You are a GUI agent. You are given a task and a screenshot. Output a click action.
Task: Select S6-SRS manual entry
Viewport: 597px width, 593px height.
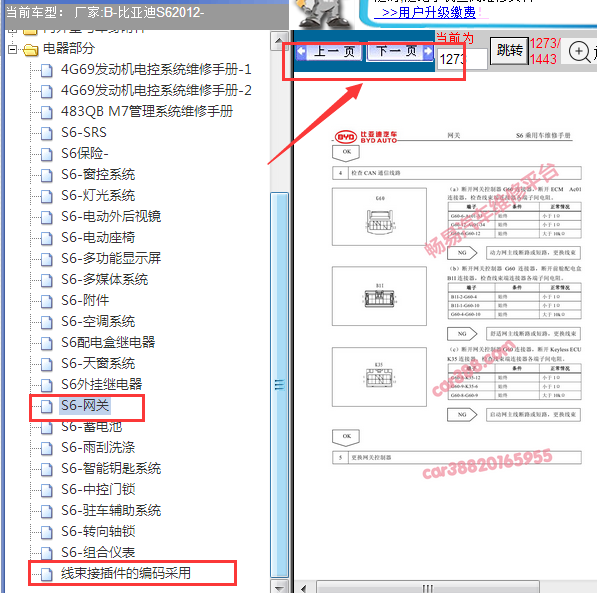(x=84, y=133)
